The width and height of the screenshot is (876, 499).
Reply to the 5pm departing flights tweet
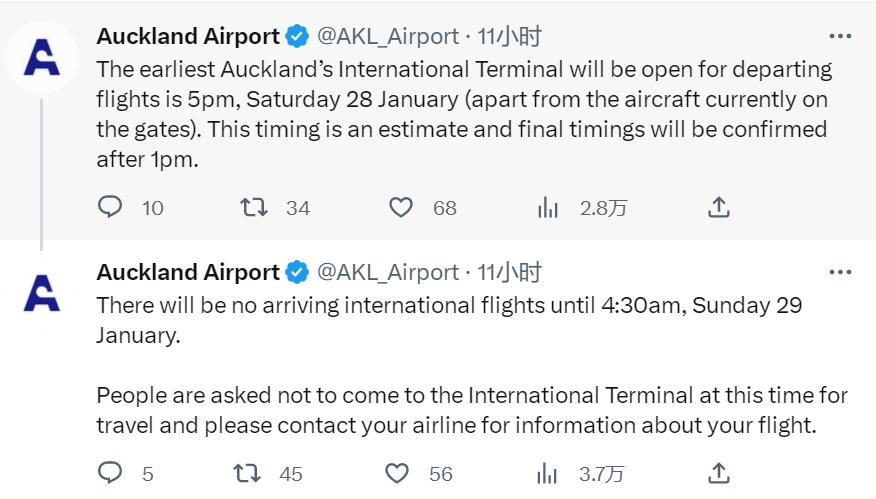coord(110,207)
